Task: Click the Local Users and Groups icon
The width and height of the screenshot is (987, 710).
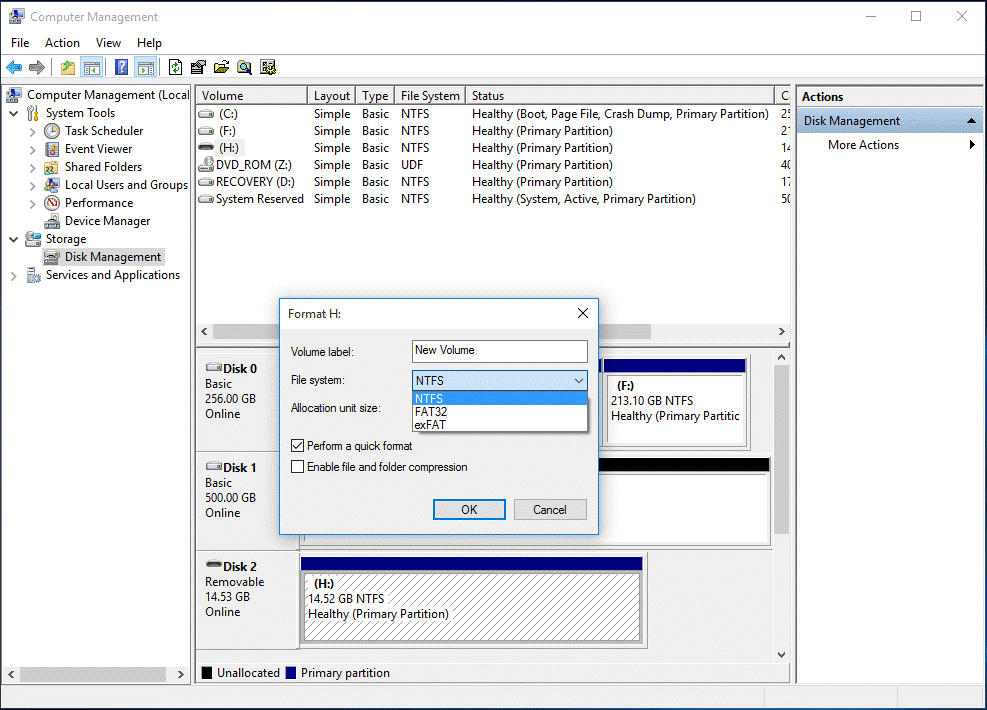Action: tap(52, 185)
